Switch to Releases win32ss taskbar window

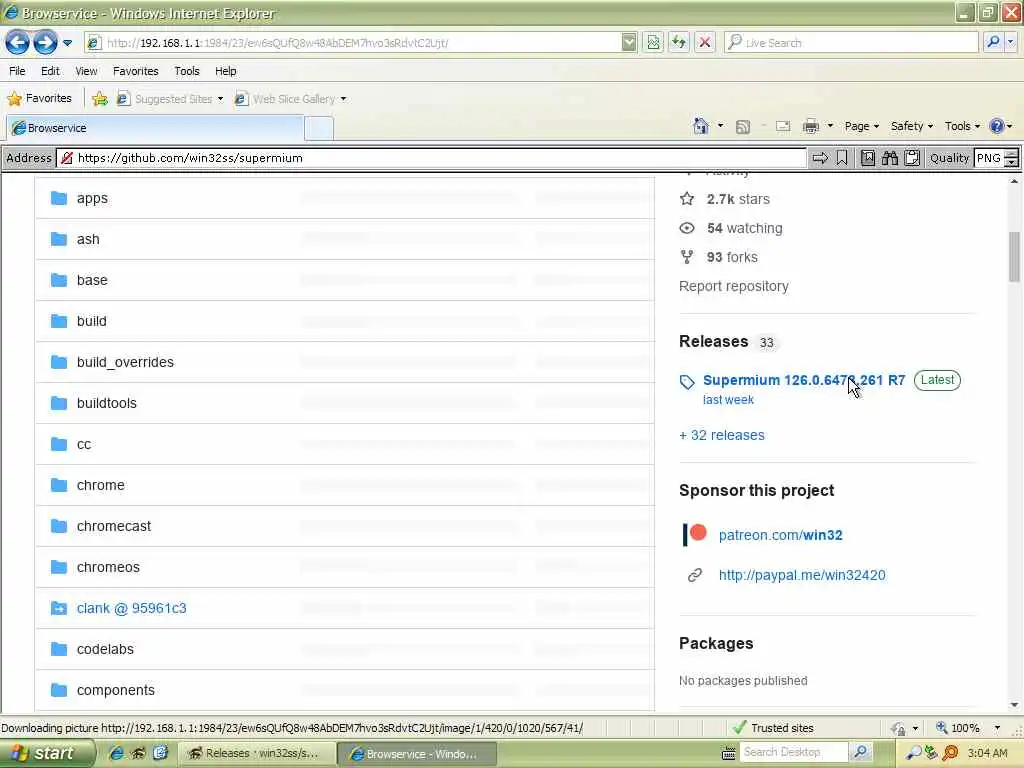(x=256, y=754)
